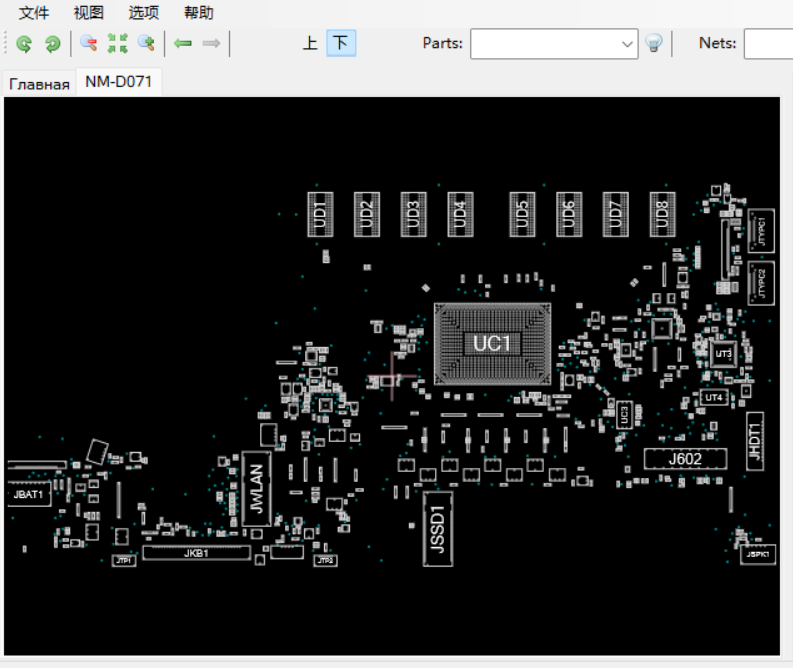
Task: Fit the board to window
Action: [118, 44]
